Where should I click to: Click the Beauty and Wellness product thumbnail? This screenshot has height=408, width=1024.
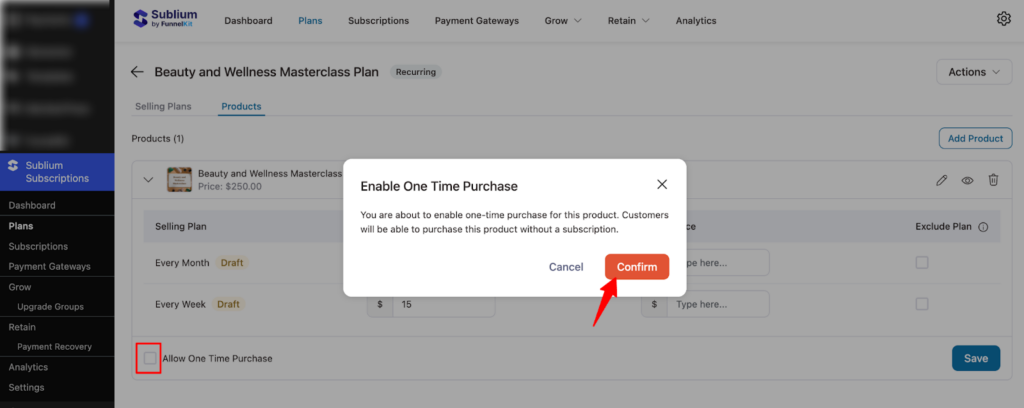click(179, 180)
